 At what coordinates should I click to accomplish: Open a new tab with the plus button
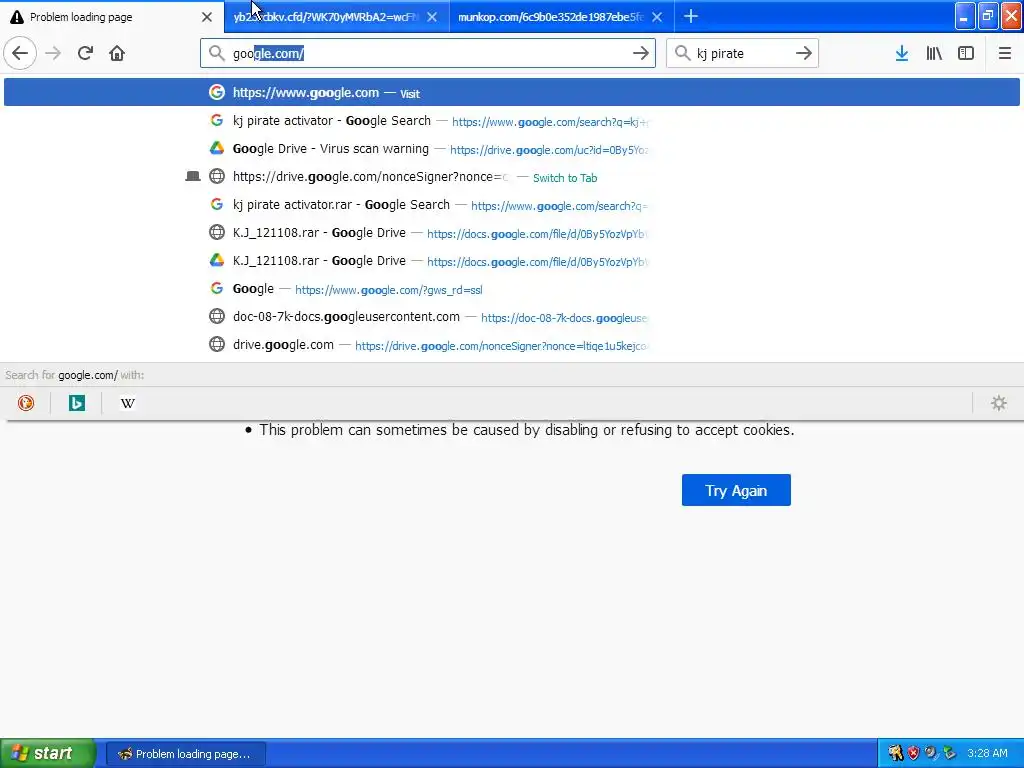(x=691, y=16)
